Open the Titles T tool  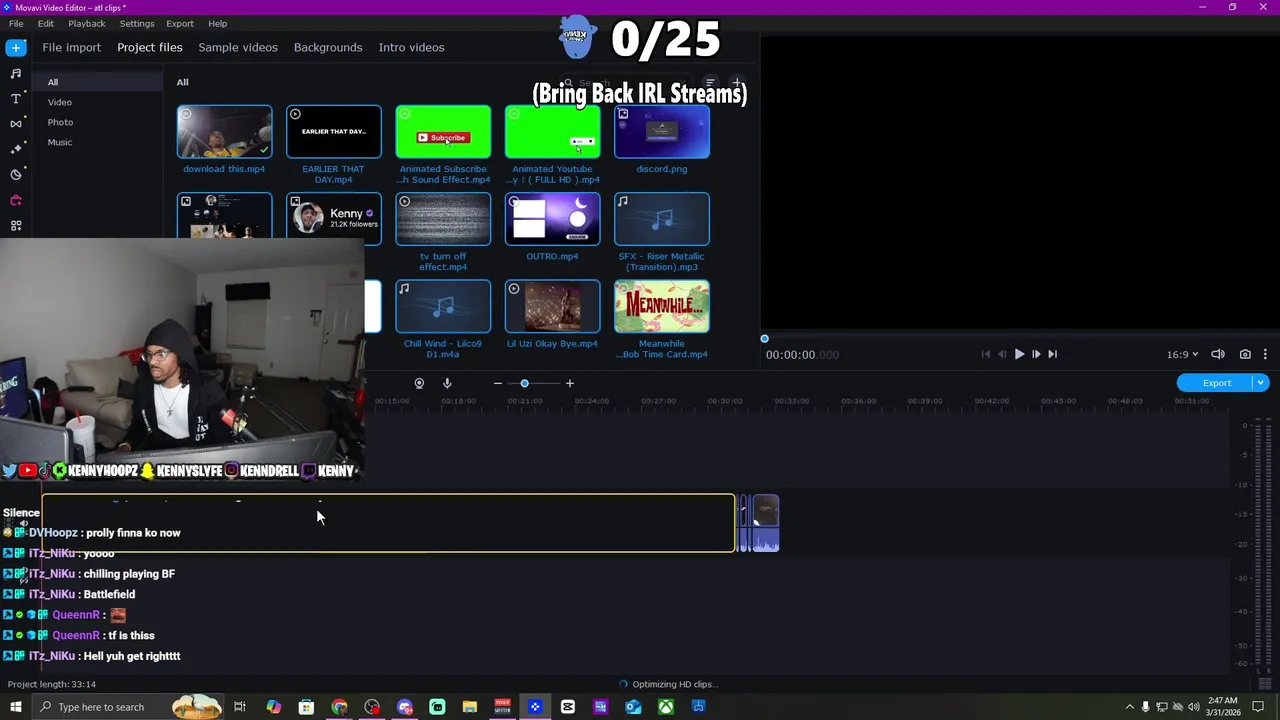point(16,98)
